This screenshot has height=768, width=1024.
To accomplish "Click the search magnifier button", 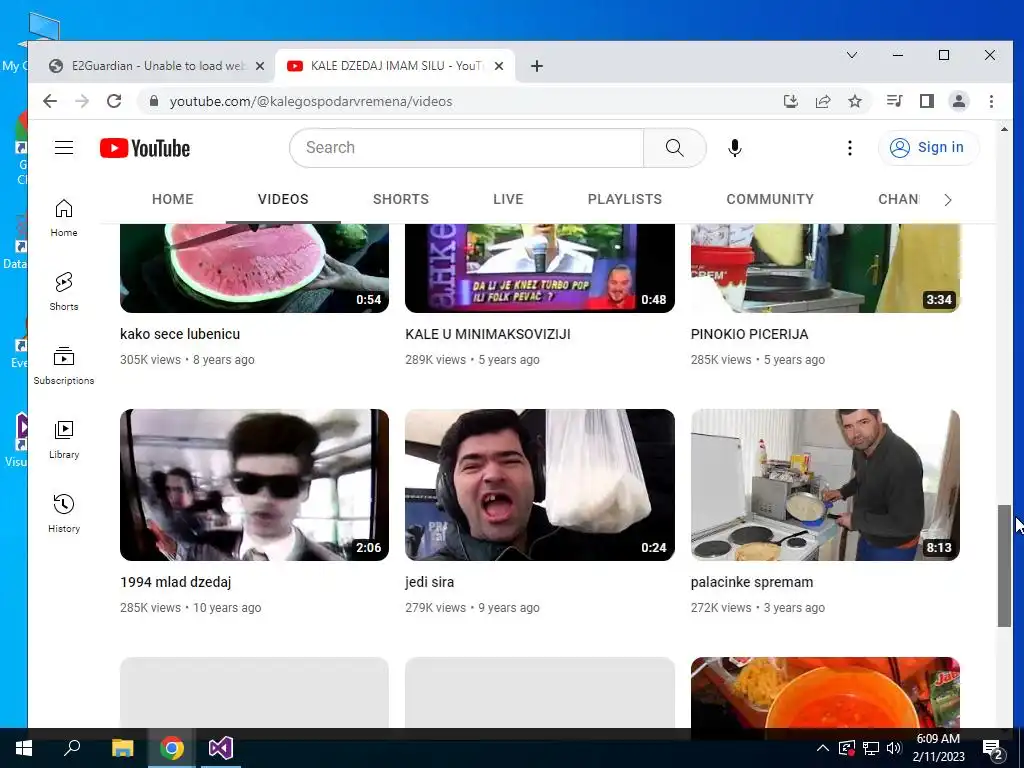I will pyautogui.click(x=675, y=148).
